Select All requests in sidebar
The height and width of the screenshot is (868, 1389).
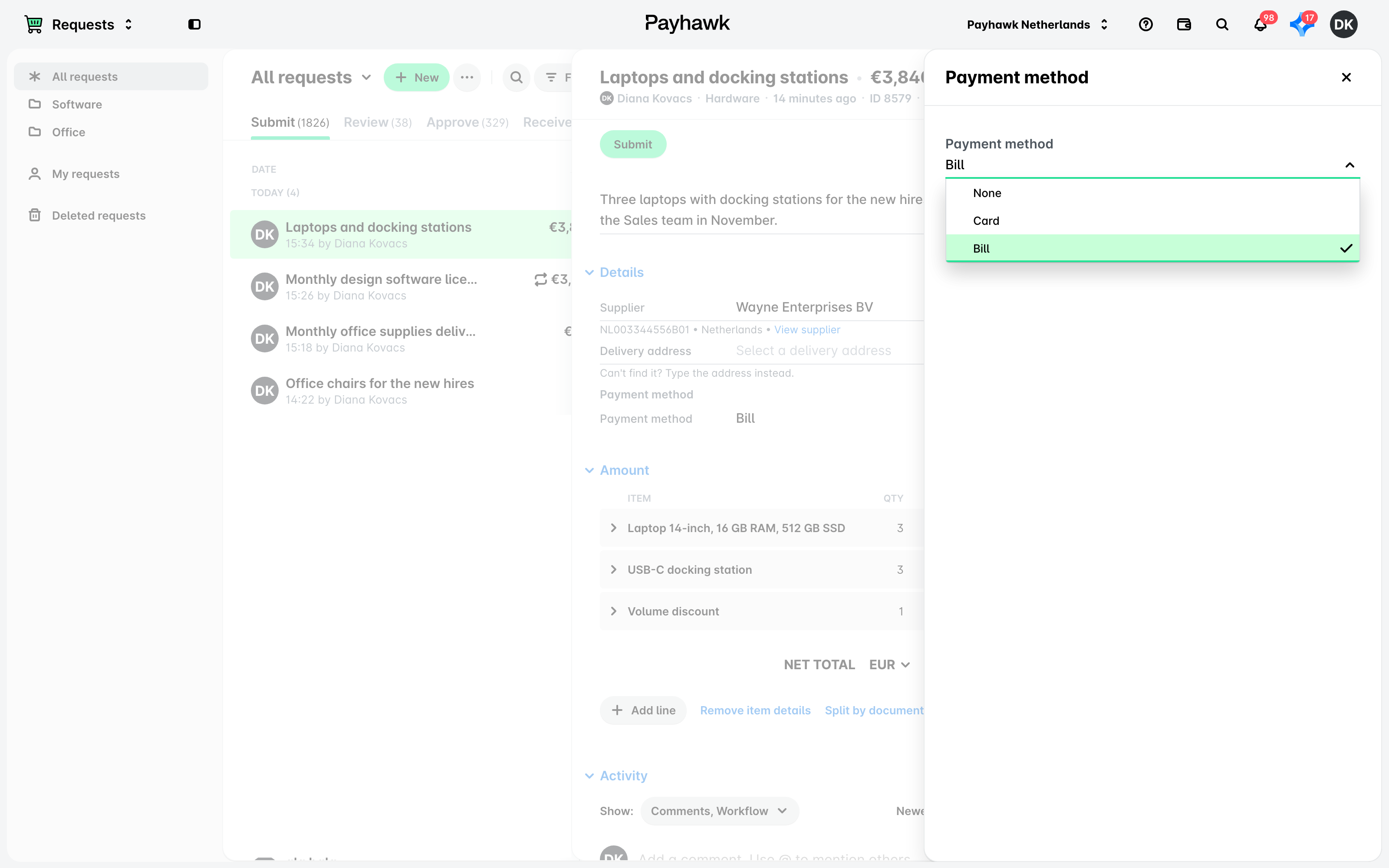tap(111, 76)
